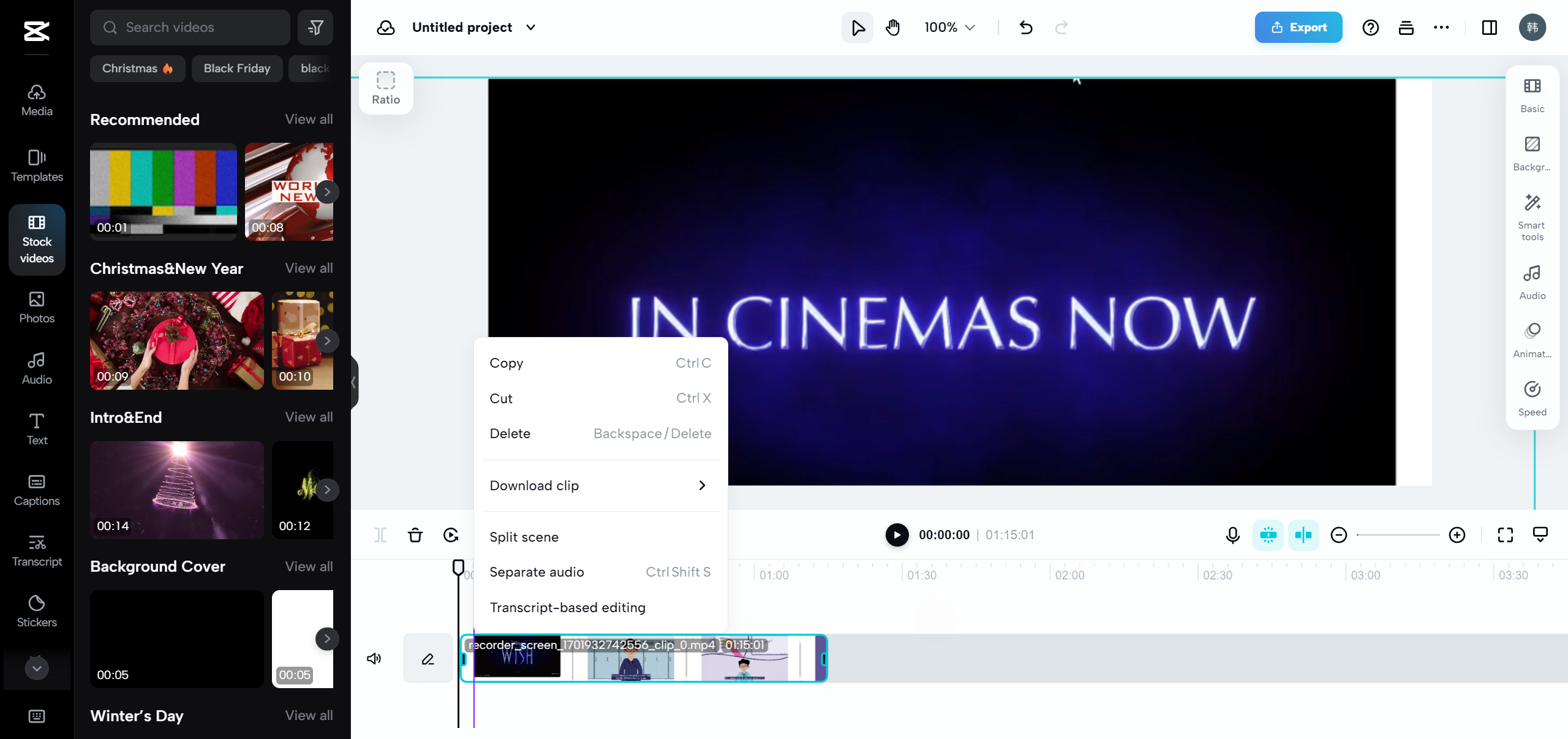The width and height of the screenshot is (1568, 739).
Task: Toggle the preview axis alignment button
Action: [x=1303, y=535]
